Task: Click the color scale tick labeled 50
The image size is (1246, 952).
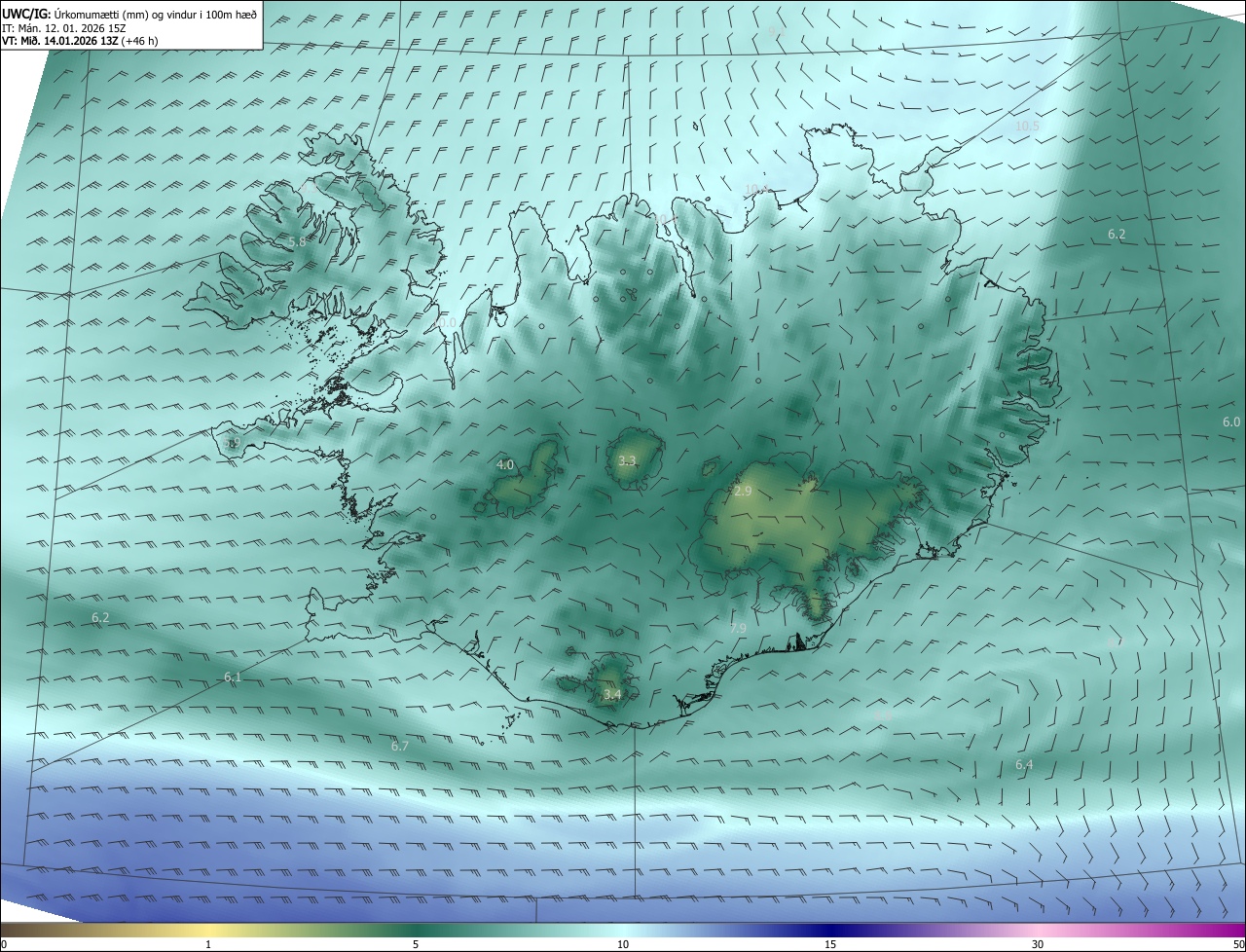Action: tap(1237, 944)
